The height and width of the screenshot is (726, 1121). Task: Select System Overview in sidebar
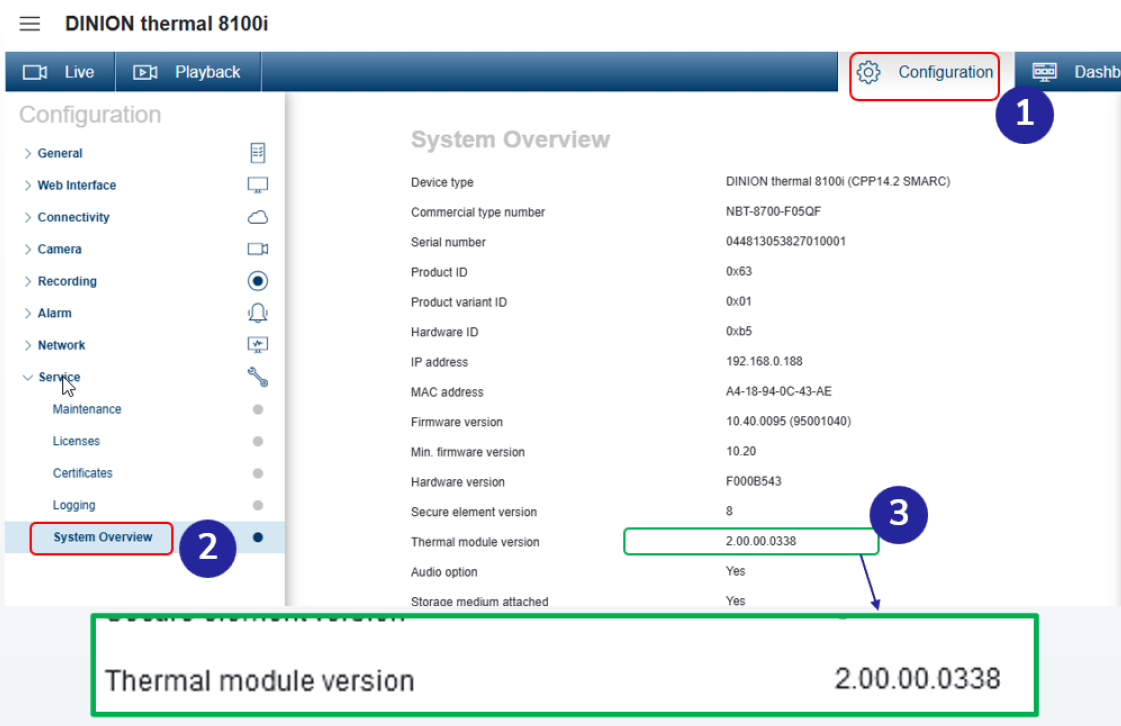coord(103,537)
